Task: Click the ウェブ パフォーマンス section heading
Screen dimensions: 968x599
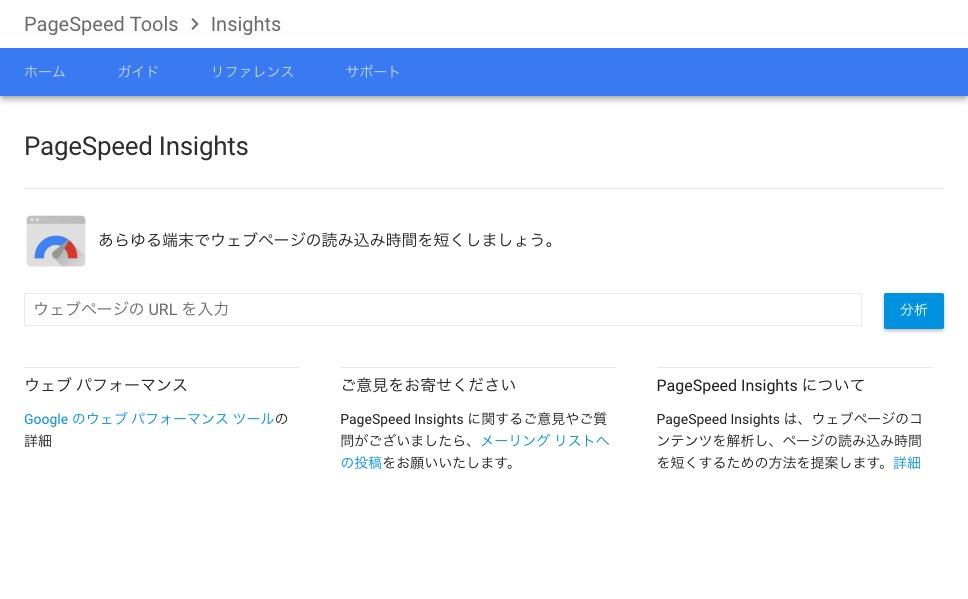Action: click(x=106, y=385)
